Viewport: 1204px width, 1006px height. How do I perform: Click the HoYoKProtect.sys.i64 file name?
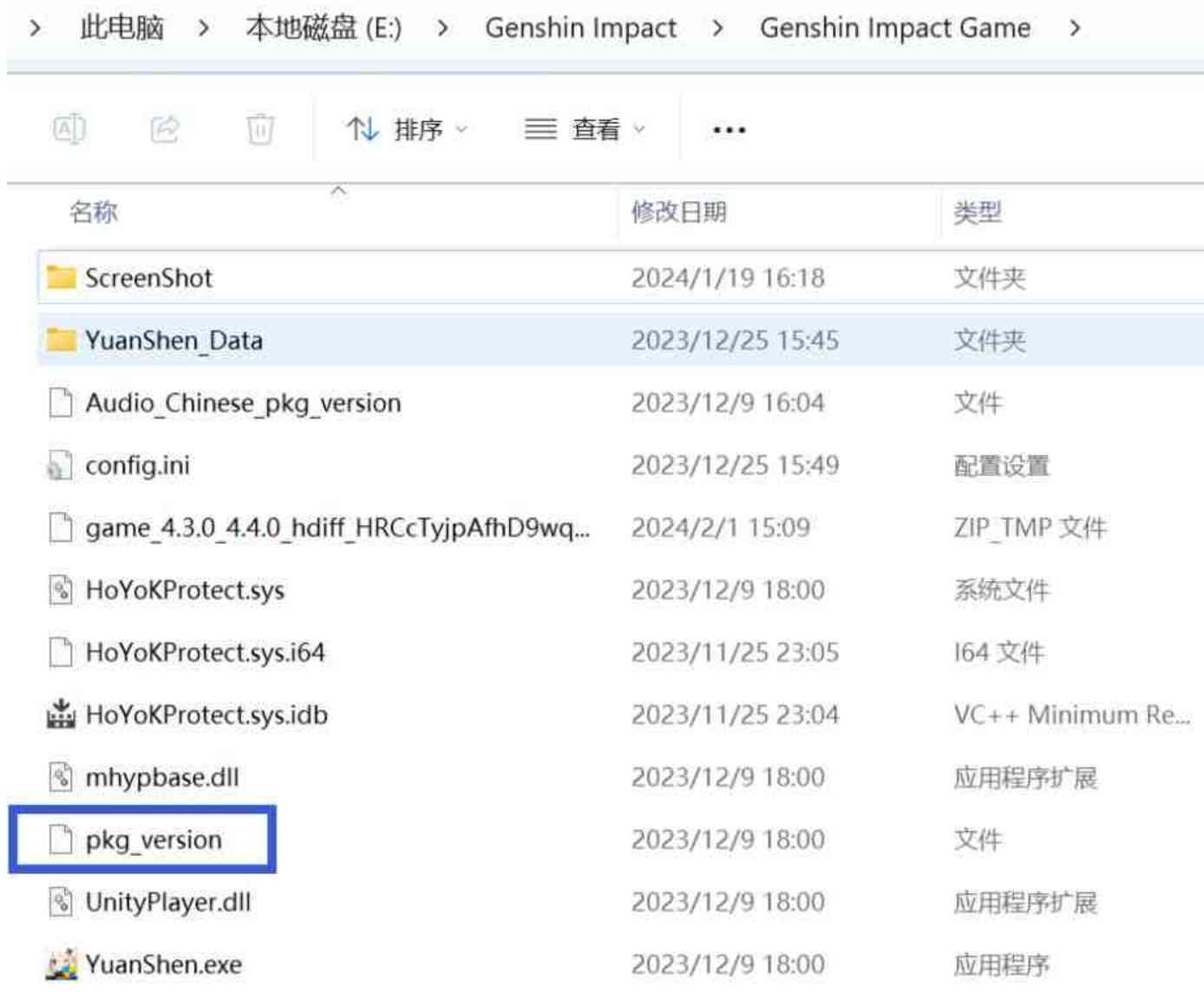205,652
